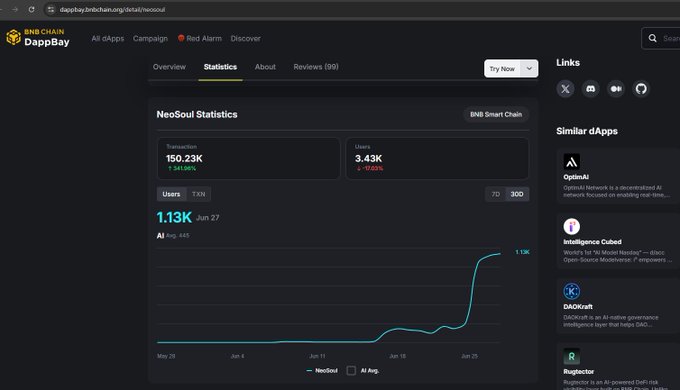
Task: Reload the page with the refresh icon
Action: point(31,9)
